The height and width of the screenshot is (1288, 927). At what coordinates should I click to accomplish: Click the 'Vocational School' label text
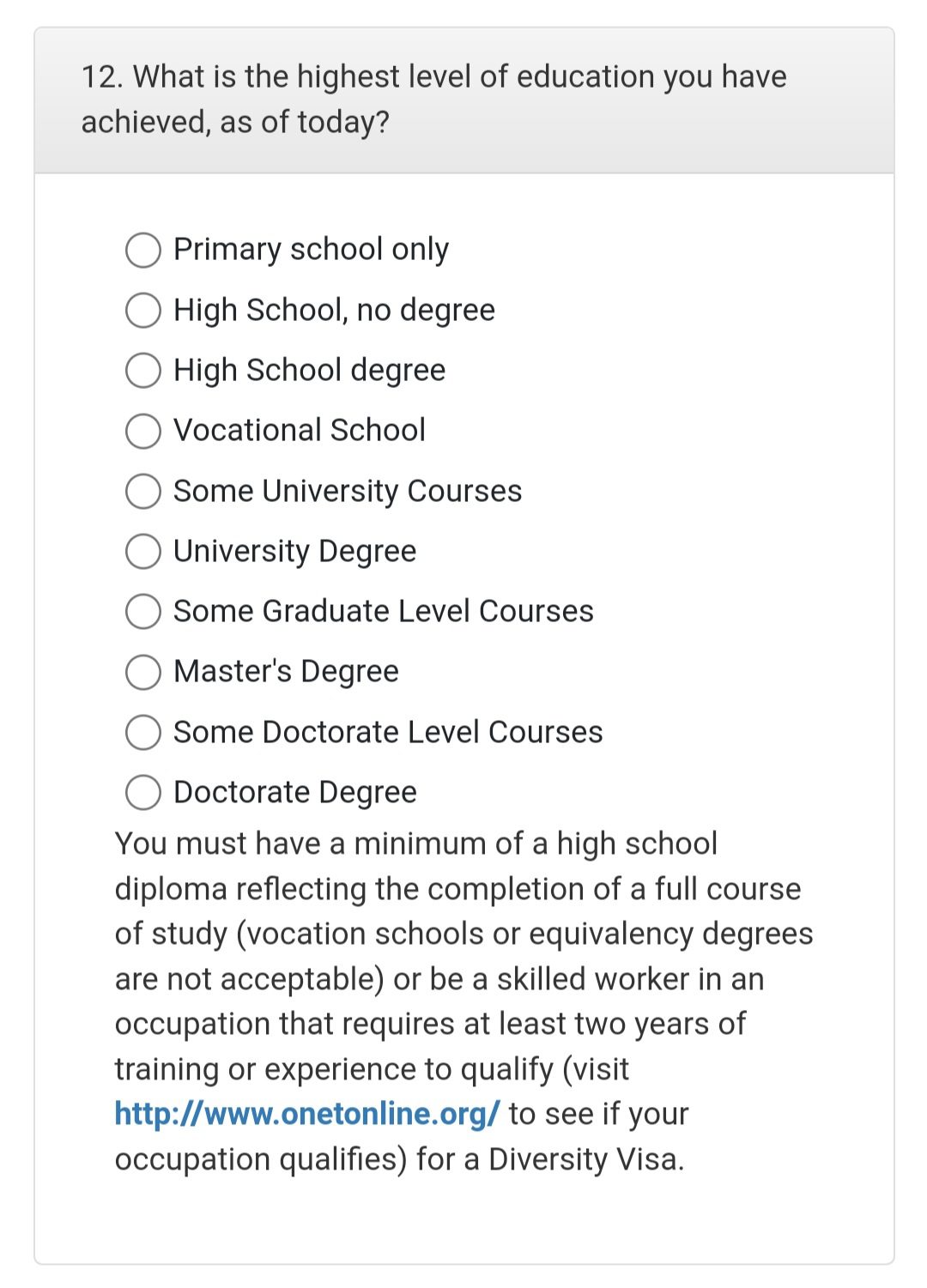point(299,431)
